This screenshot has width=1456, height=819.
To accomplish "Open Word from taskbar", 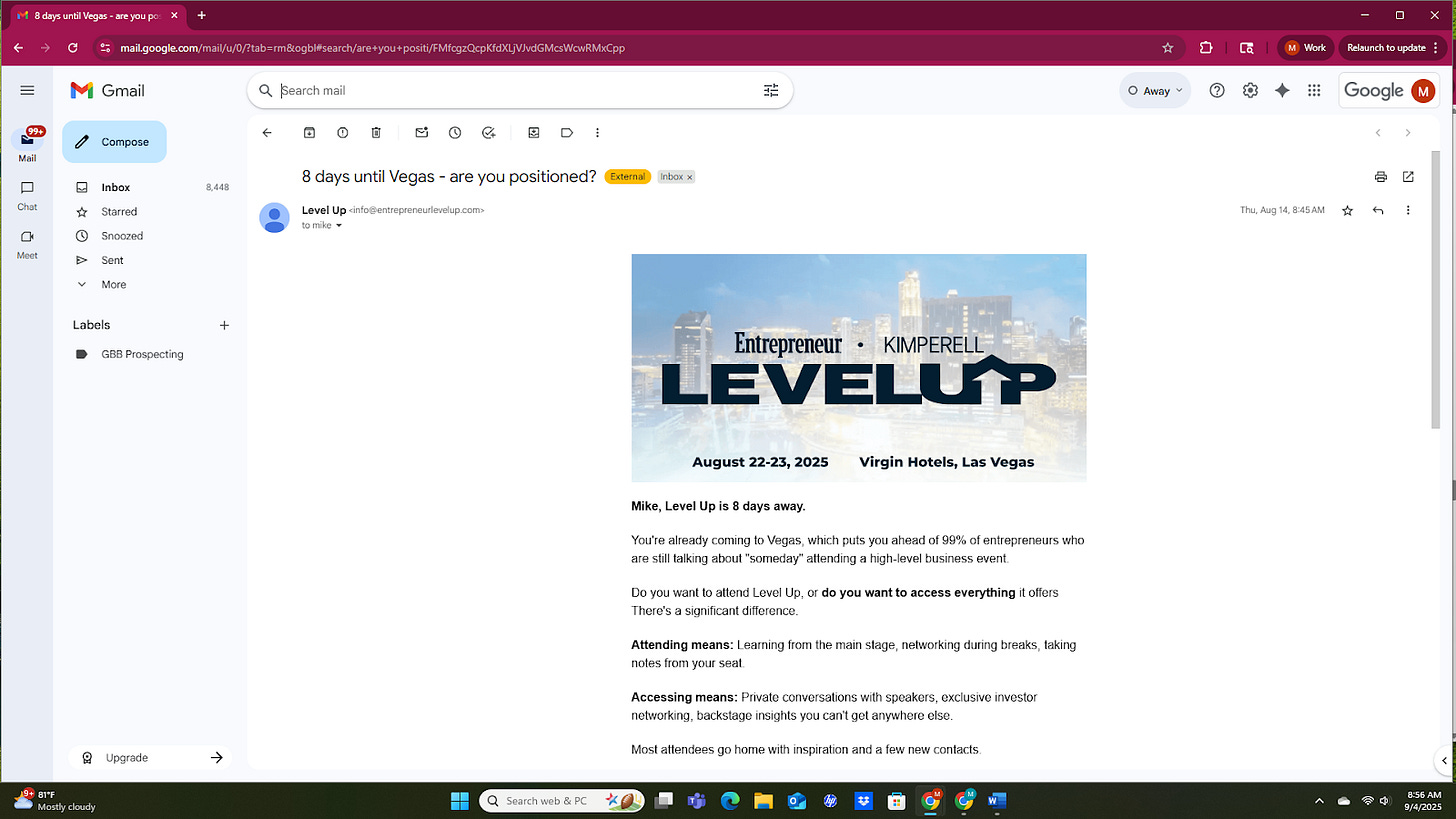I will click(997, 801).
